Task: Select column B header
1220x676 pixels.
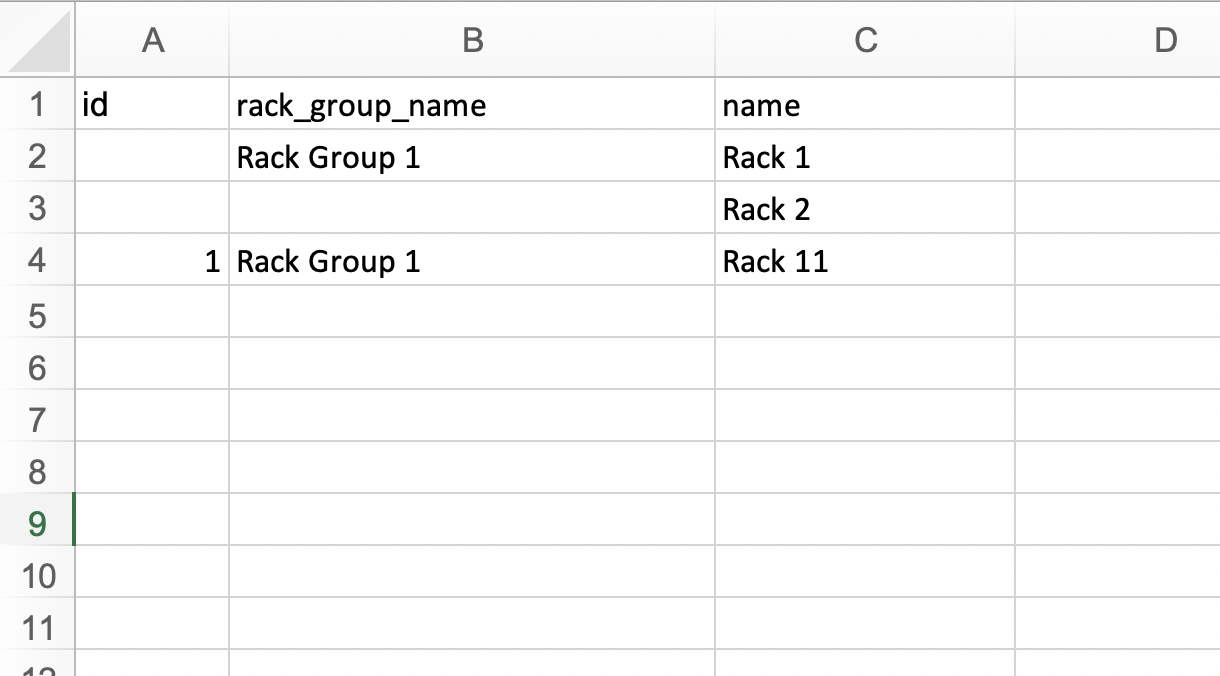Action: 472,39
